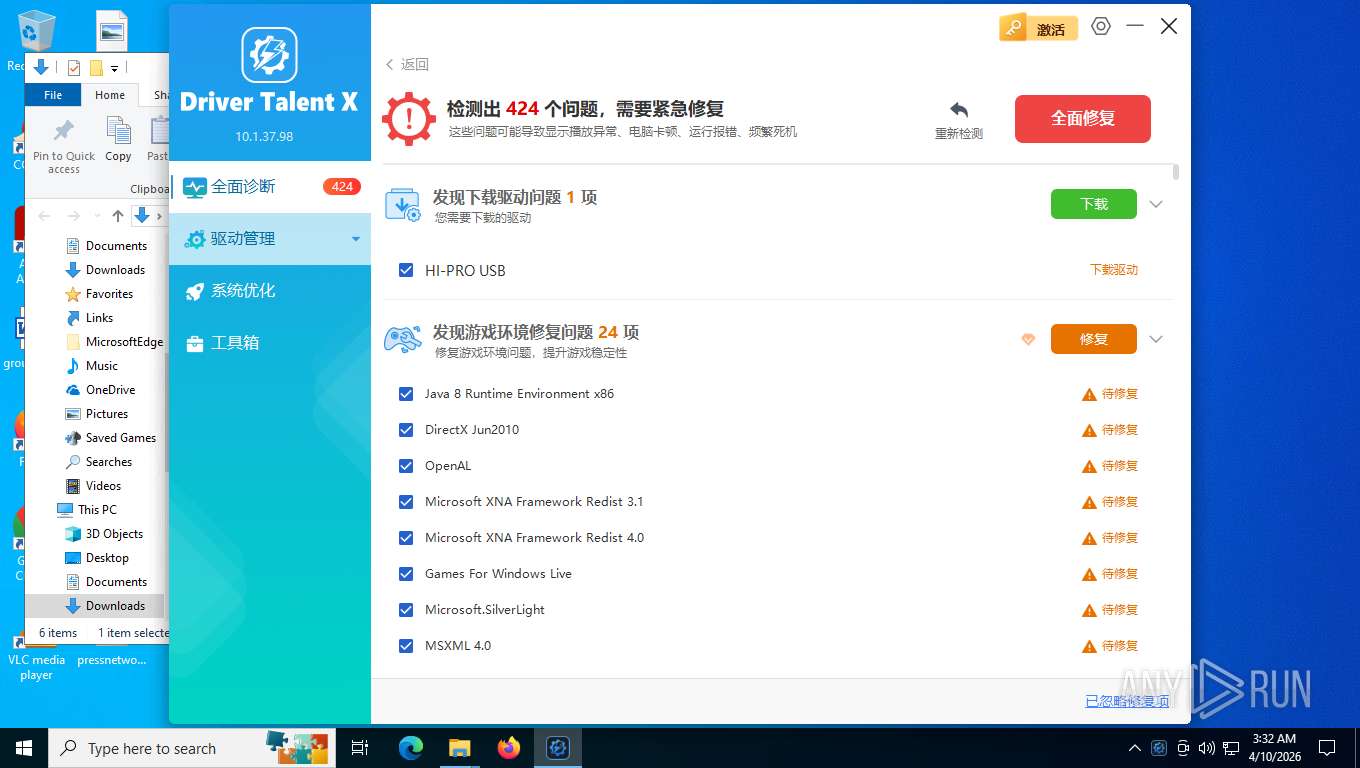Click the 重新检测 rescan arrow icon

click(959, 110)
